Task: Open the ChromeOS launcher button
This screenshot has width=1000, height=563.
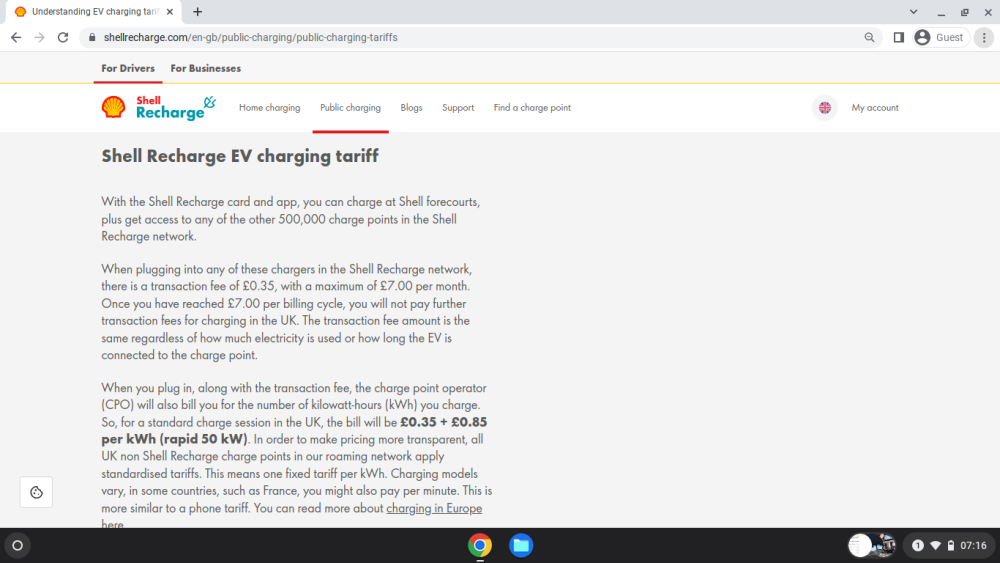Action: coord(18,546)
